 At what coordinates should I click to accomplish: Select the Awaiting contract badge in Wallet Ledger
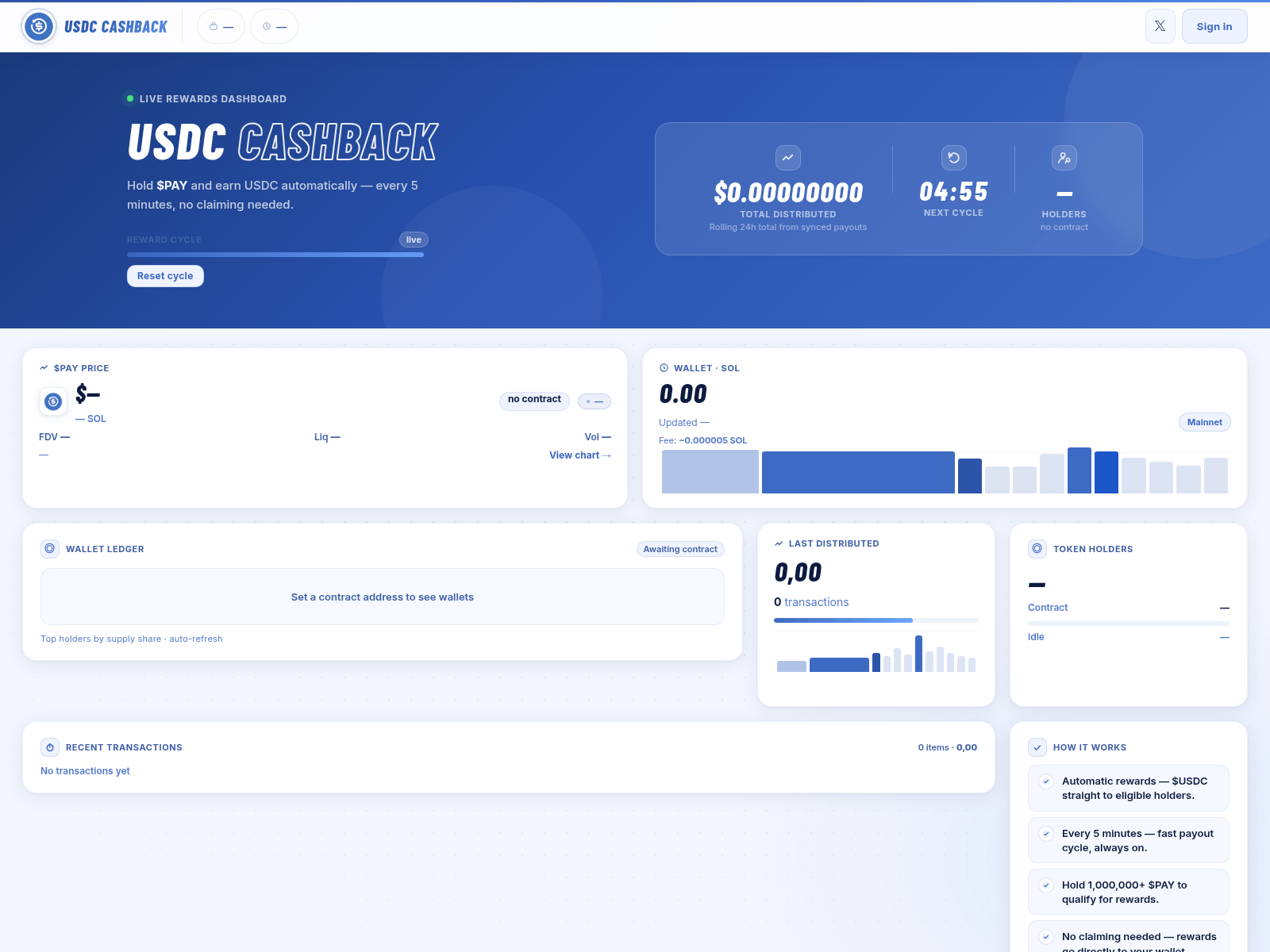coord(680,548)
